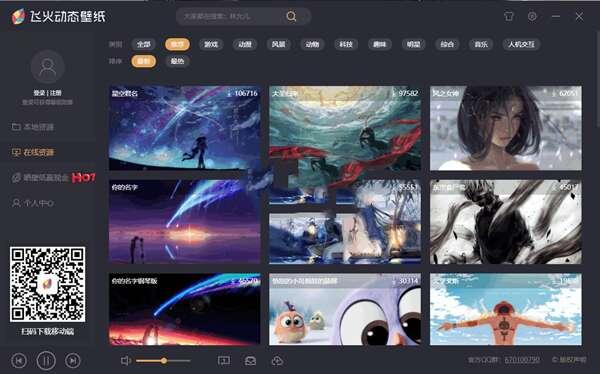Screen dimensions: 600x374
Task: Click the inbox tray icon in bottom bar
Action: coord(250,361)
